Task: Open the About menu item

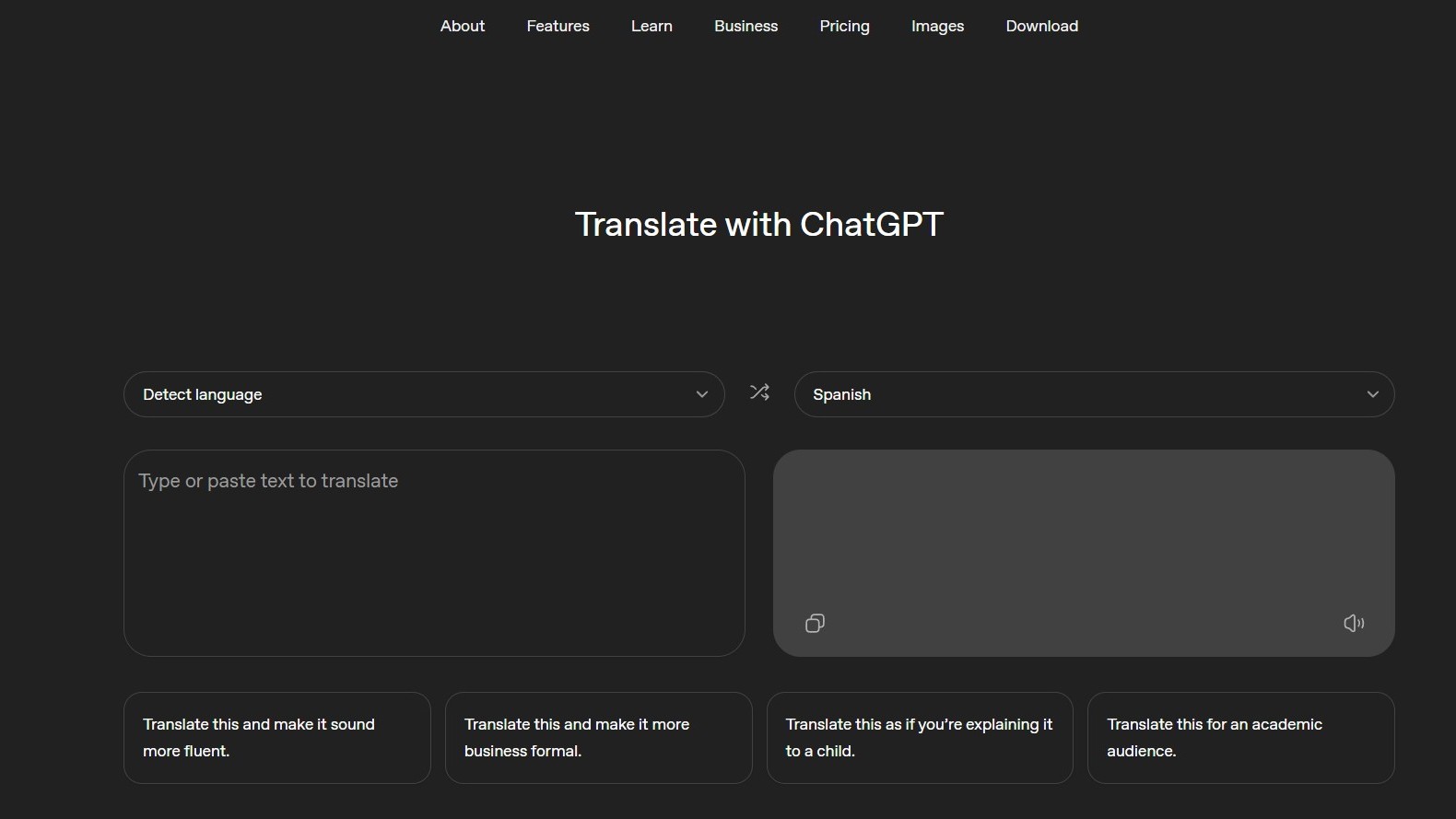Action: click(462, 26)
